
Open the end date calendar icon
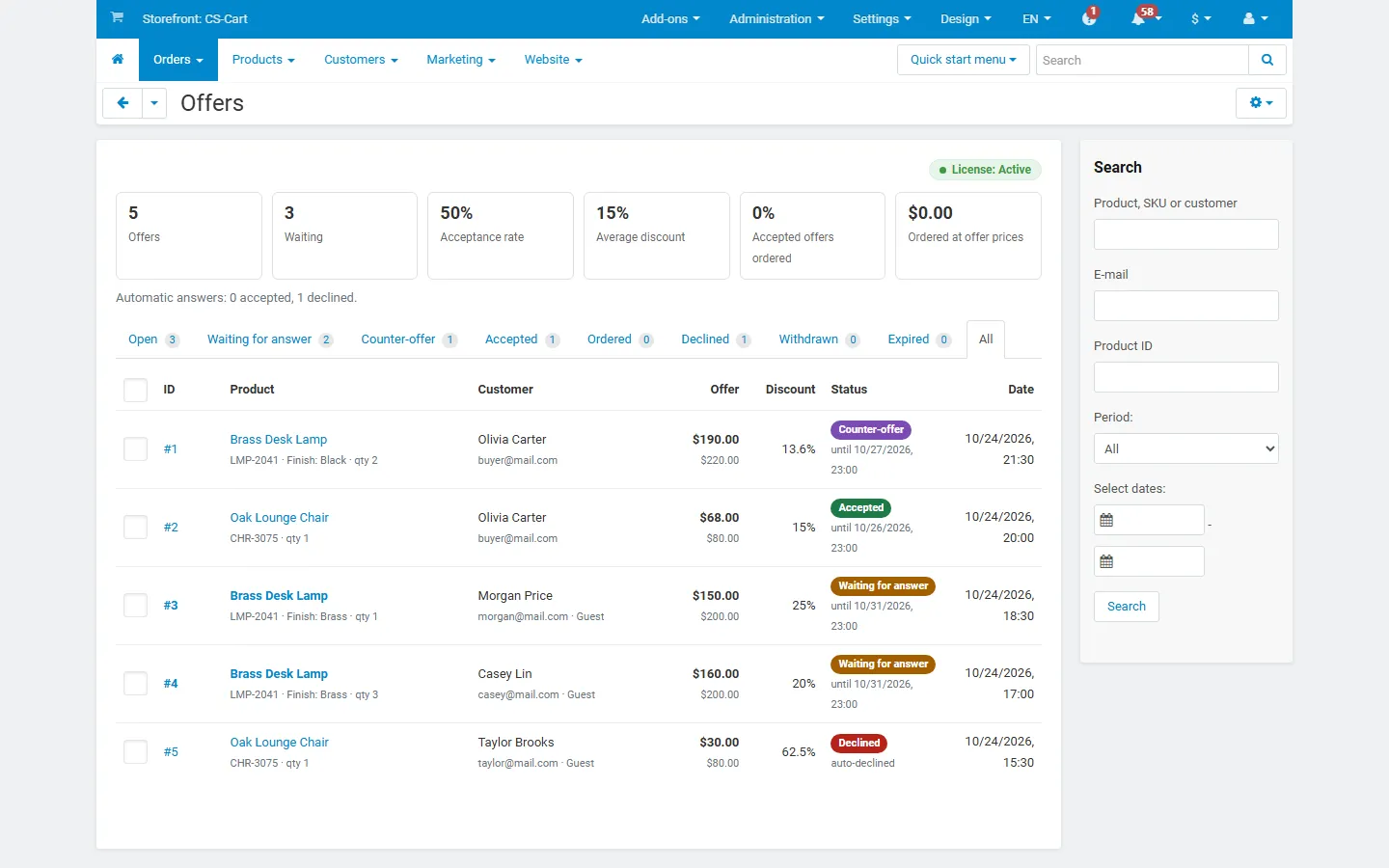coord(1107,561)
